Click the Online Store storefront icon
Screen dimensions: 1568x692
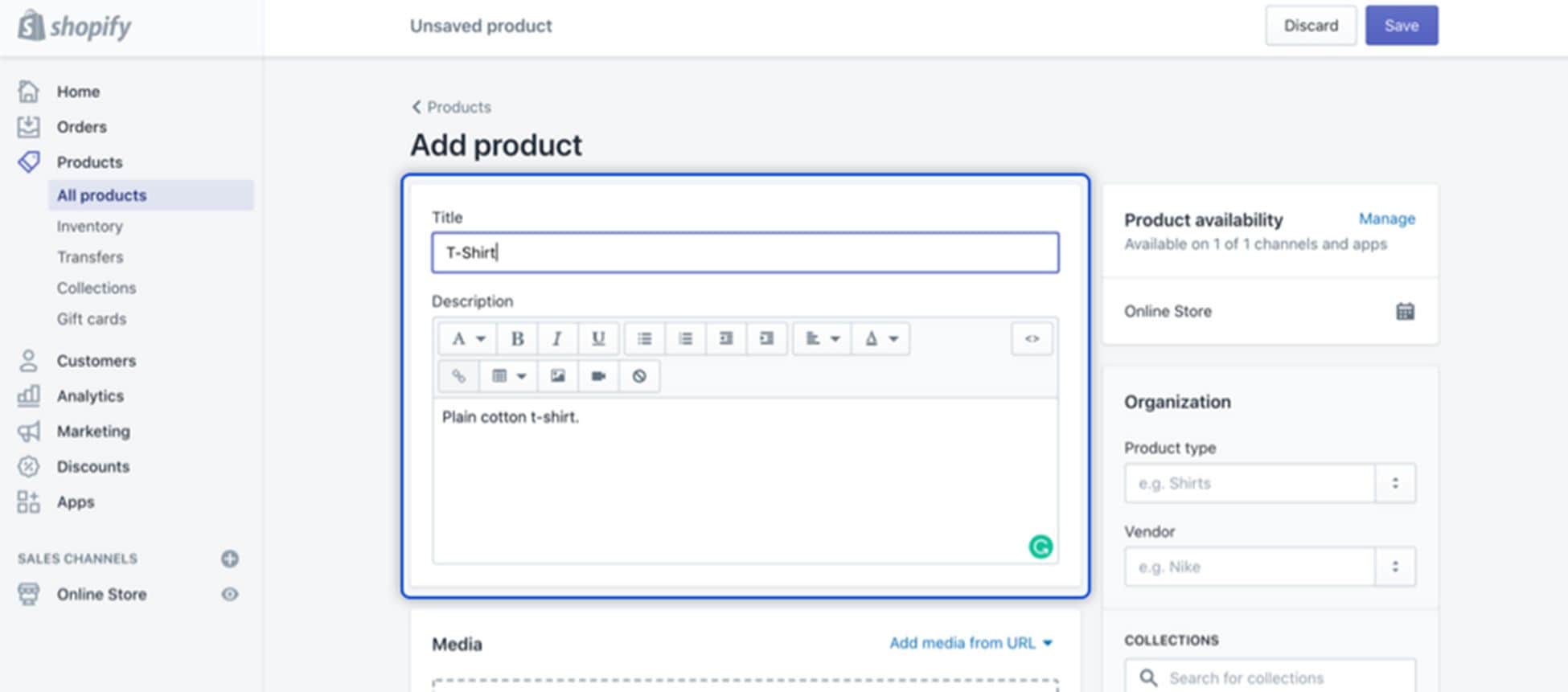[x=28, y=594]
